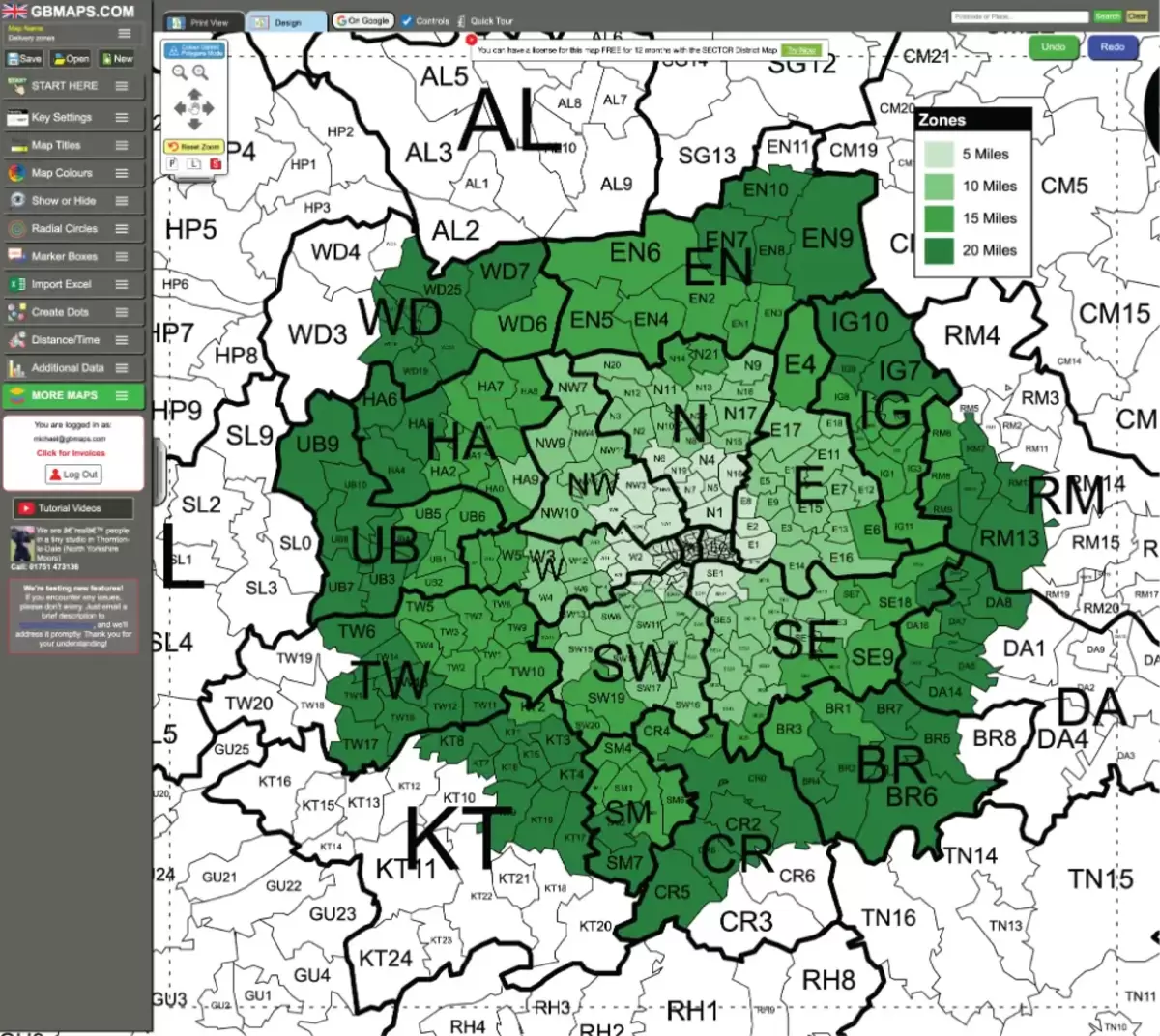Click the Postcode or Place search field
This screenshot has height=1036, width=1160.
point(1020,16)
